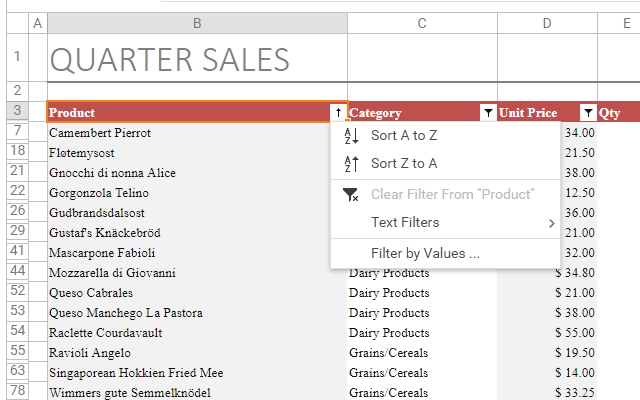
Task: Select the Sort Z to A option
Action: (x=404, y=164)
